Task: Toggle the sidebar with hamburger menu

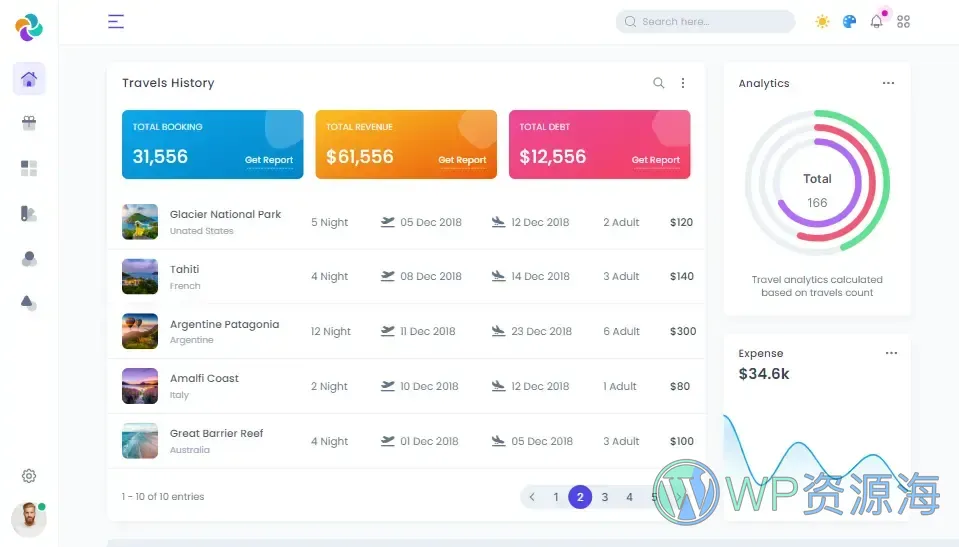Action: click(116, 21)
